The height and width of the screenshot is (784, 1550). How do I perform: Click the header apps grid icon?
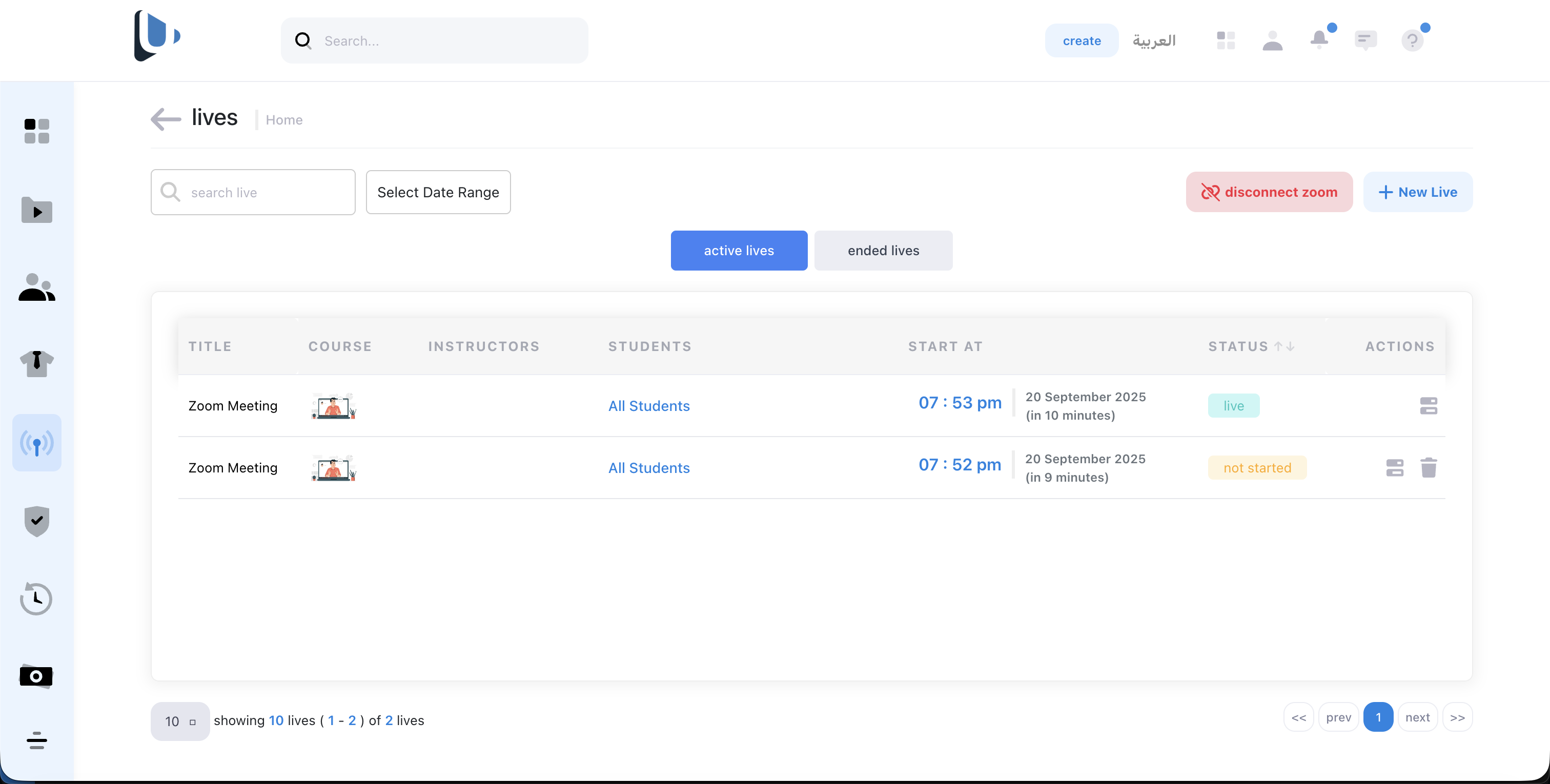coord(1226,40)
